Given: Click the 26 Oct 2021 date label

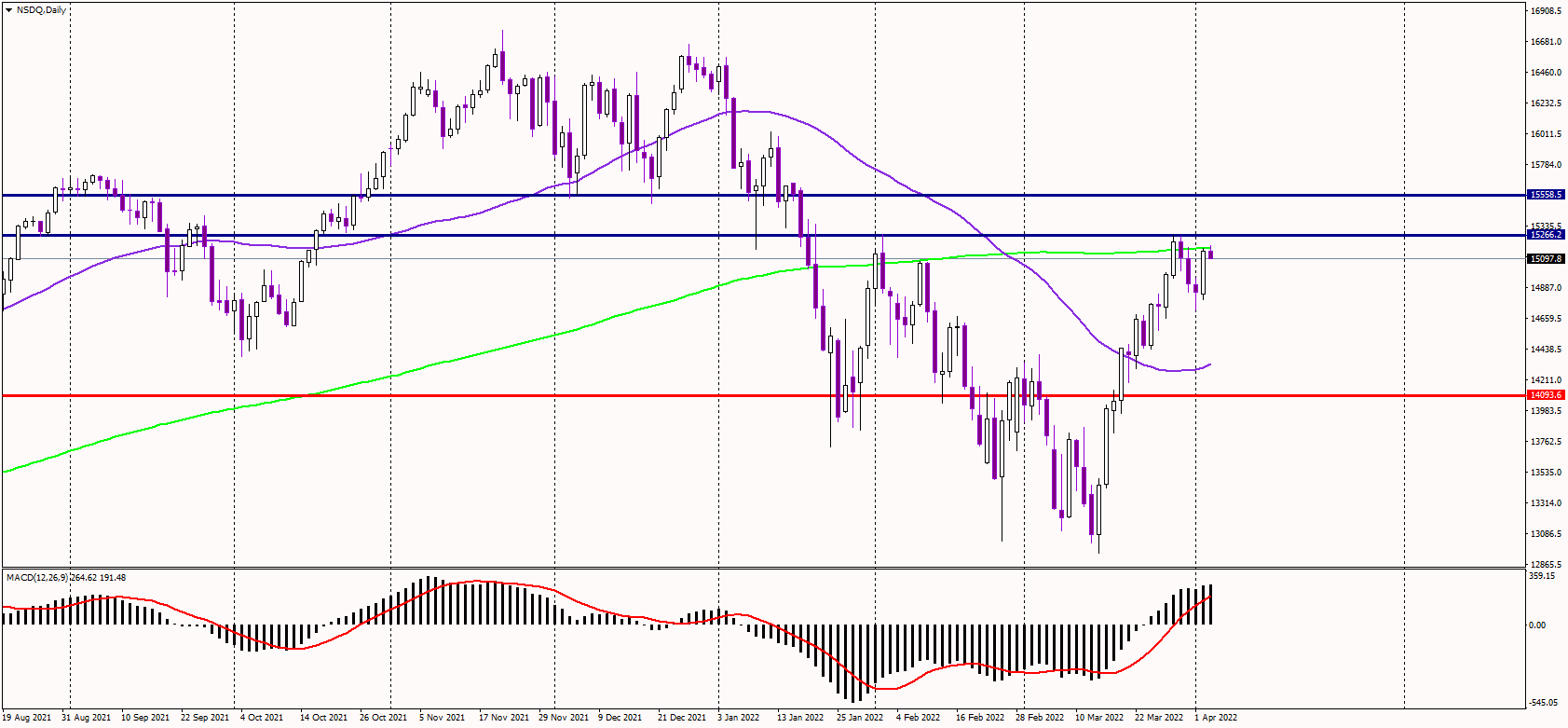Looking at the screenshot, I should click(x=384, y=718).
